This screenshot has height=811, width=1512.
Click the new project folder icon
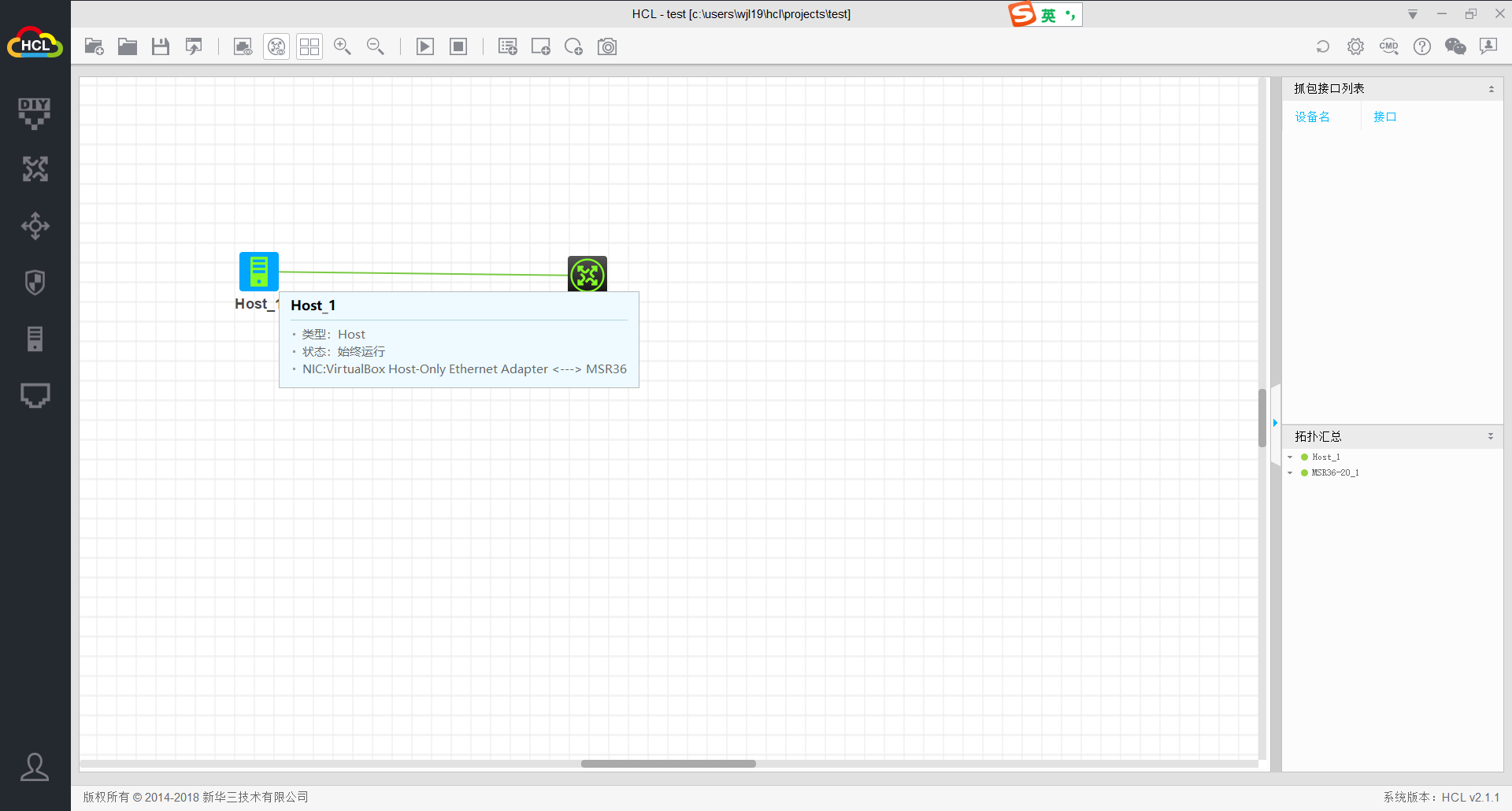pyautogui.click(x=94, y=47)
